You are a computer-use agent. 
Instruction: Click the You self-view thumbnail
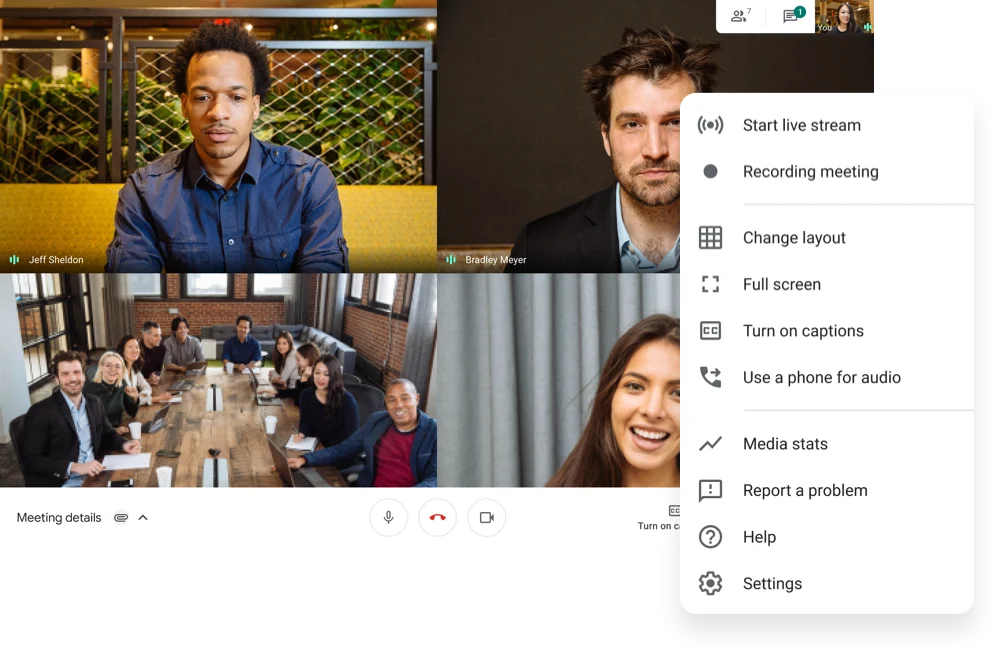tap(844, 17)
